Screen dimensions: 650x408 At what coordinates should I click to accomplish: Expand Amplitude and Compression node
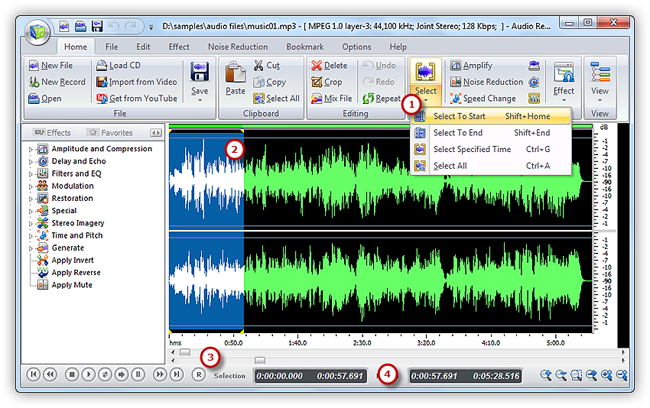pos(30,149)
